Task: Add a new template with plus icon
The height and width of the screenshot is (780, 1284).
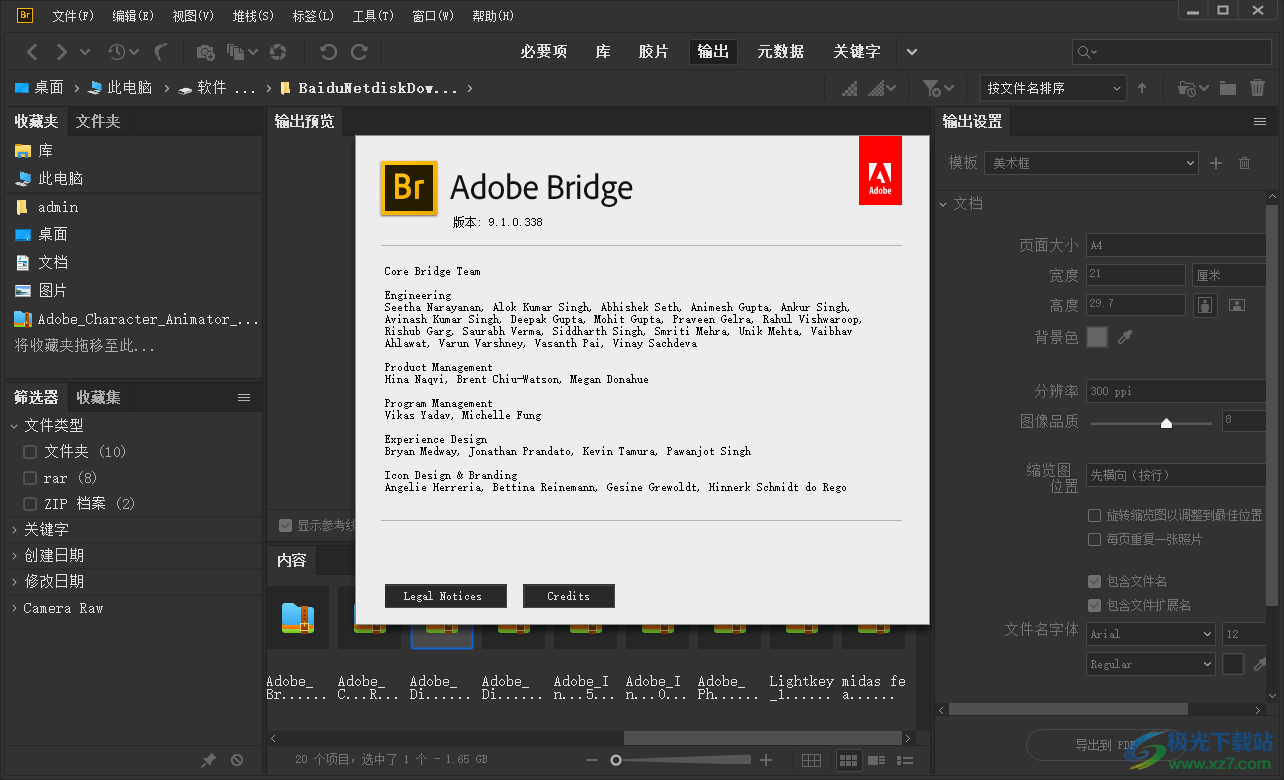Action: pyautogui.click(x=1216, y=162)
